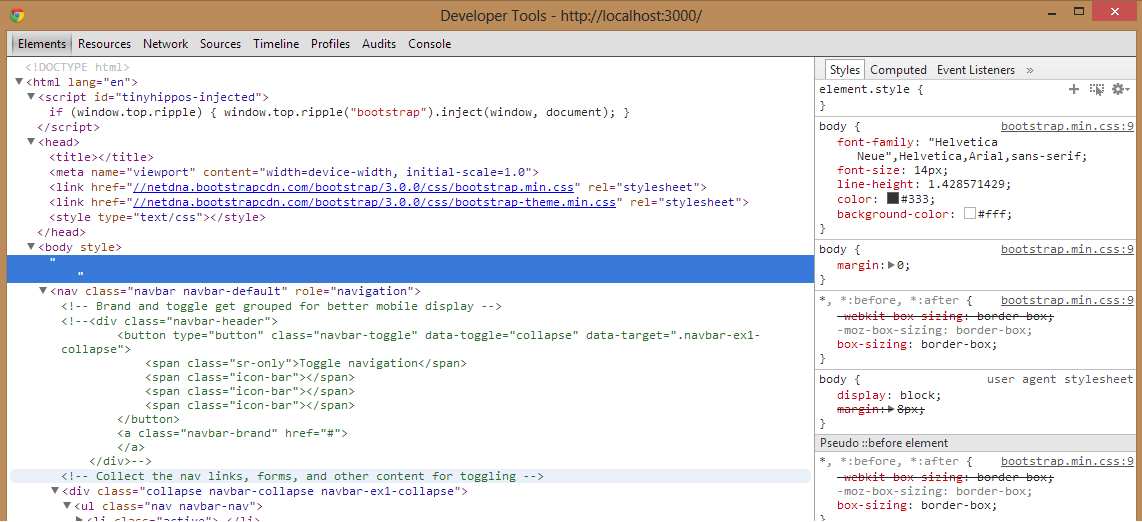Viewport: 1142px width, 522px height.
Task: Click the Chrome icon in the title bar
Action: click(x=17, y=15)
